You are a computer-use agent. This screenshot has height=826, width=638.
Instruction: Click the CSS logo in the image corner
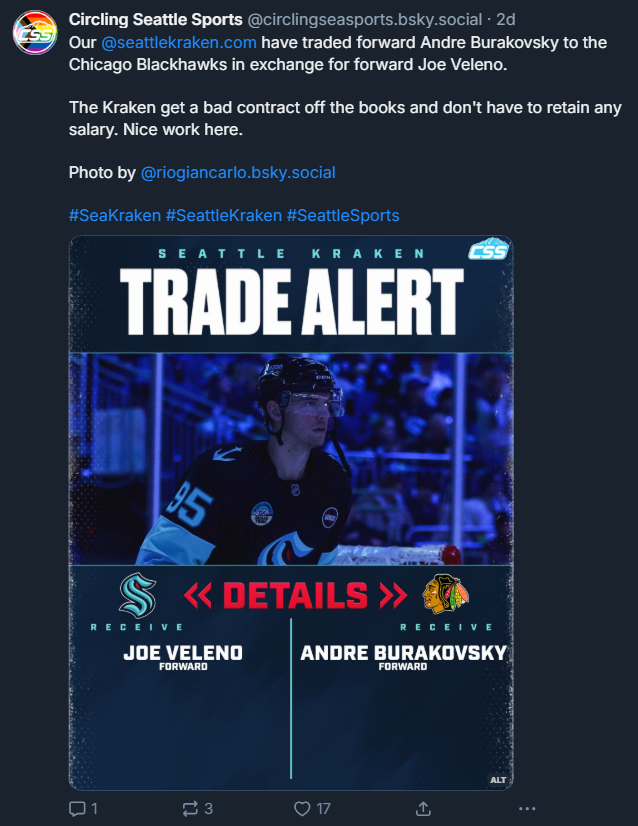pyautogui.click(x=488, y=249)
